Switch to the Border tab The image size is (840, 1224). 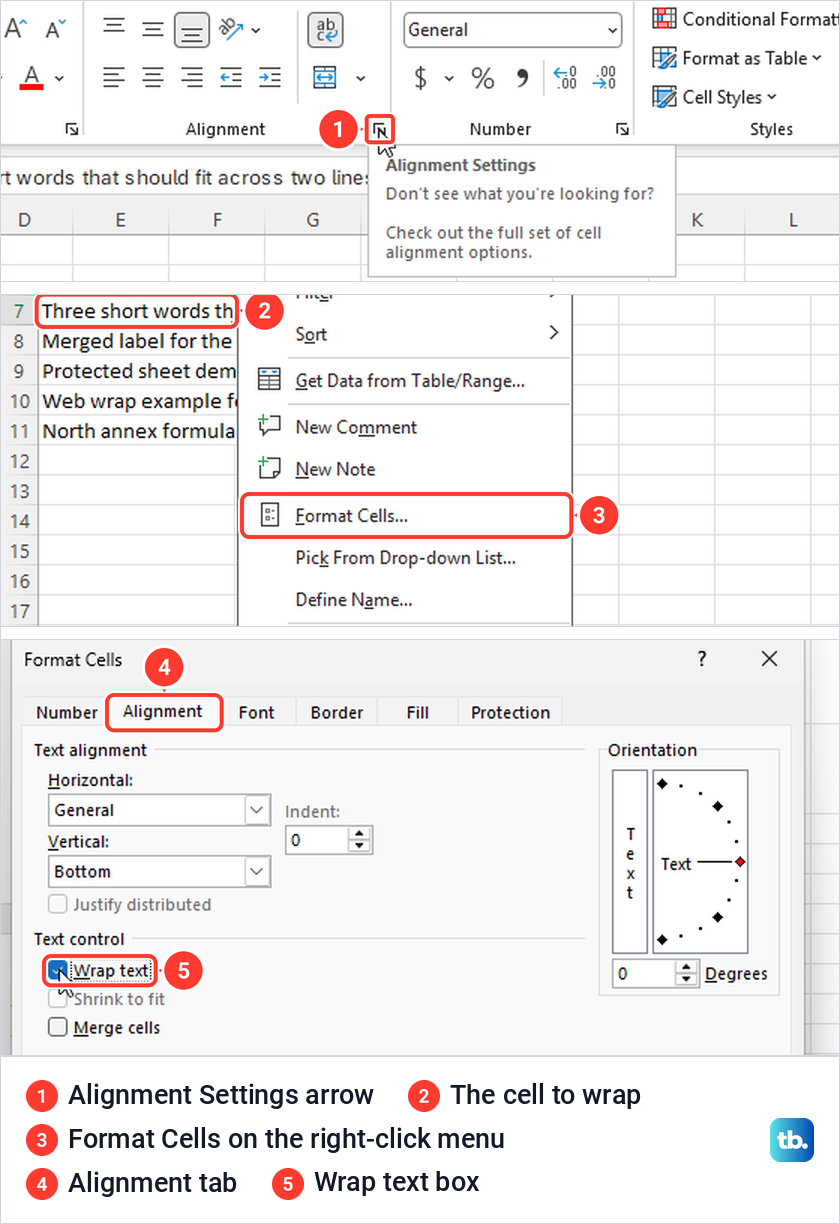(337, 712)
